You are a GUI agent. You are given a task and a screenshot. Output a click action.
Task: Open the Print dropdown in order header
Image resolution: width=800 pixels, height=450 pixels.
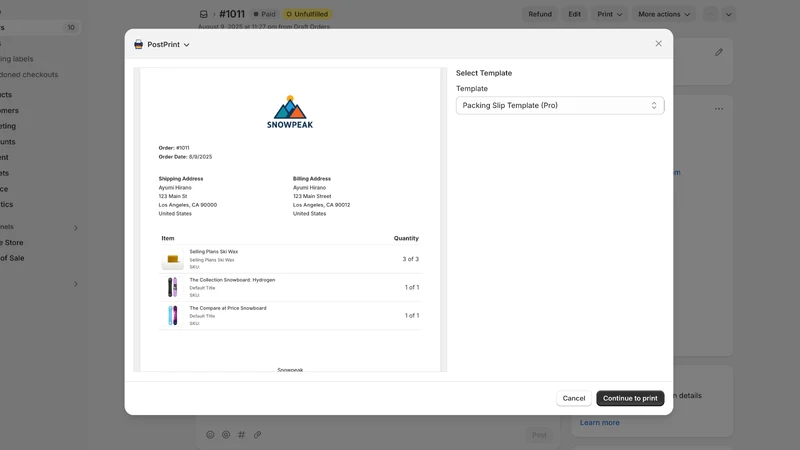pyautogui.click(x=610, y=14)
